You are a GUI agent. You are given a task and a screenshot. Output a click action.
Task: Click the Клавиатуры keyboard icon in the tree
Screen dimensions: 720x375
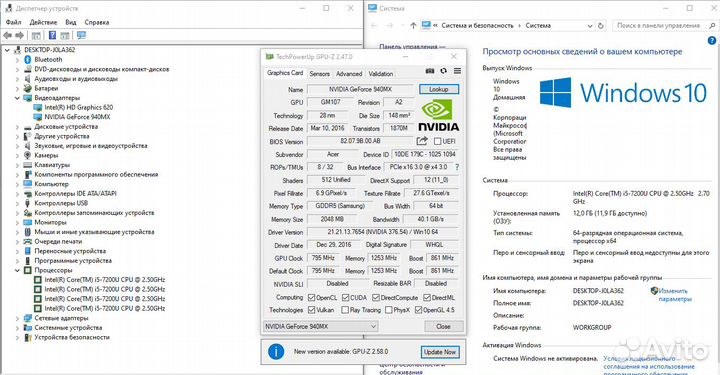pos(28,165)
